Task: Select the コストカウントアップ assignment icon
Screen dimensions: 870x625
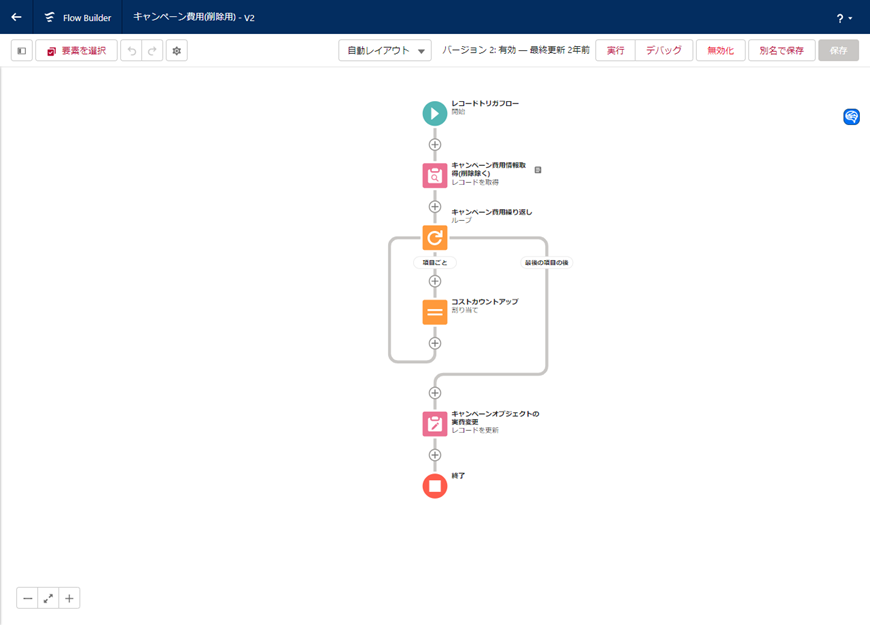Action: 434,312
